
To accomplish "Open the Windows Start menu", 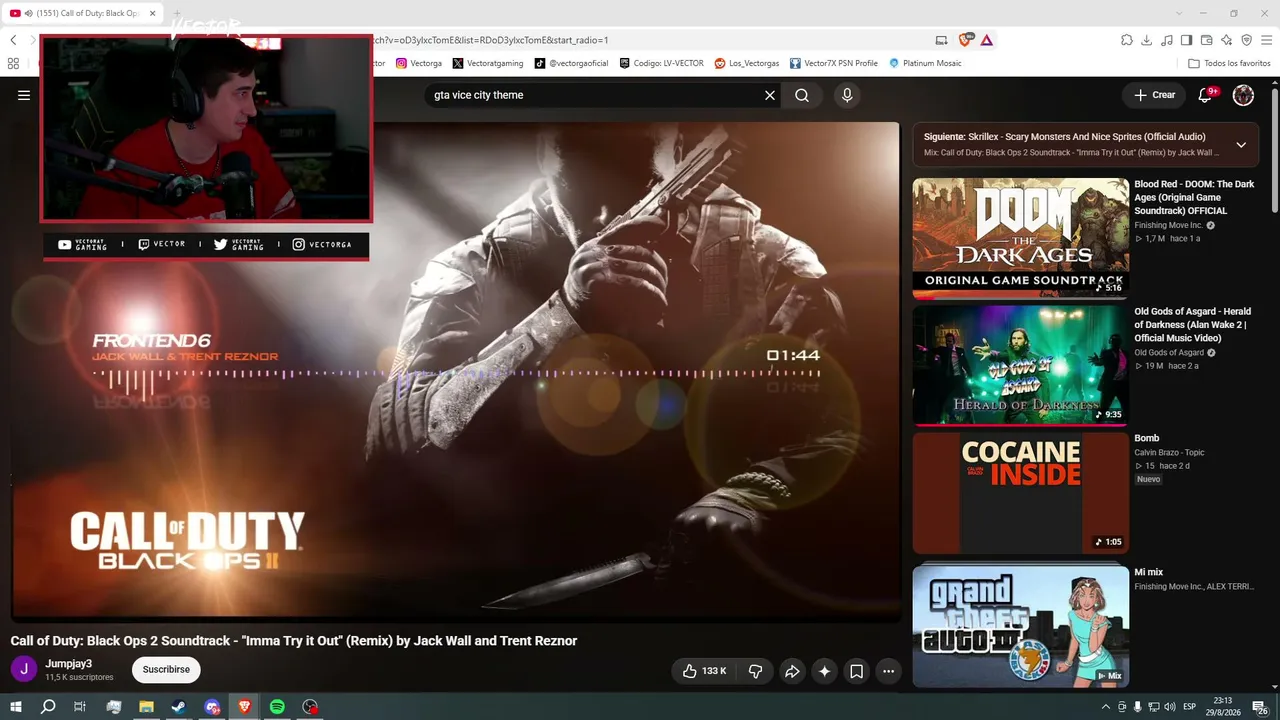I will pos(16,707).
